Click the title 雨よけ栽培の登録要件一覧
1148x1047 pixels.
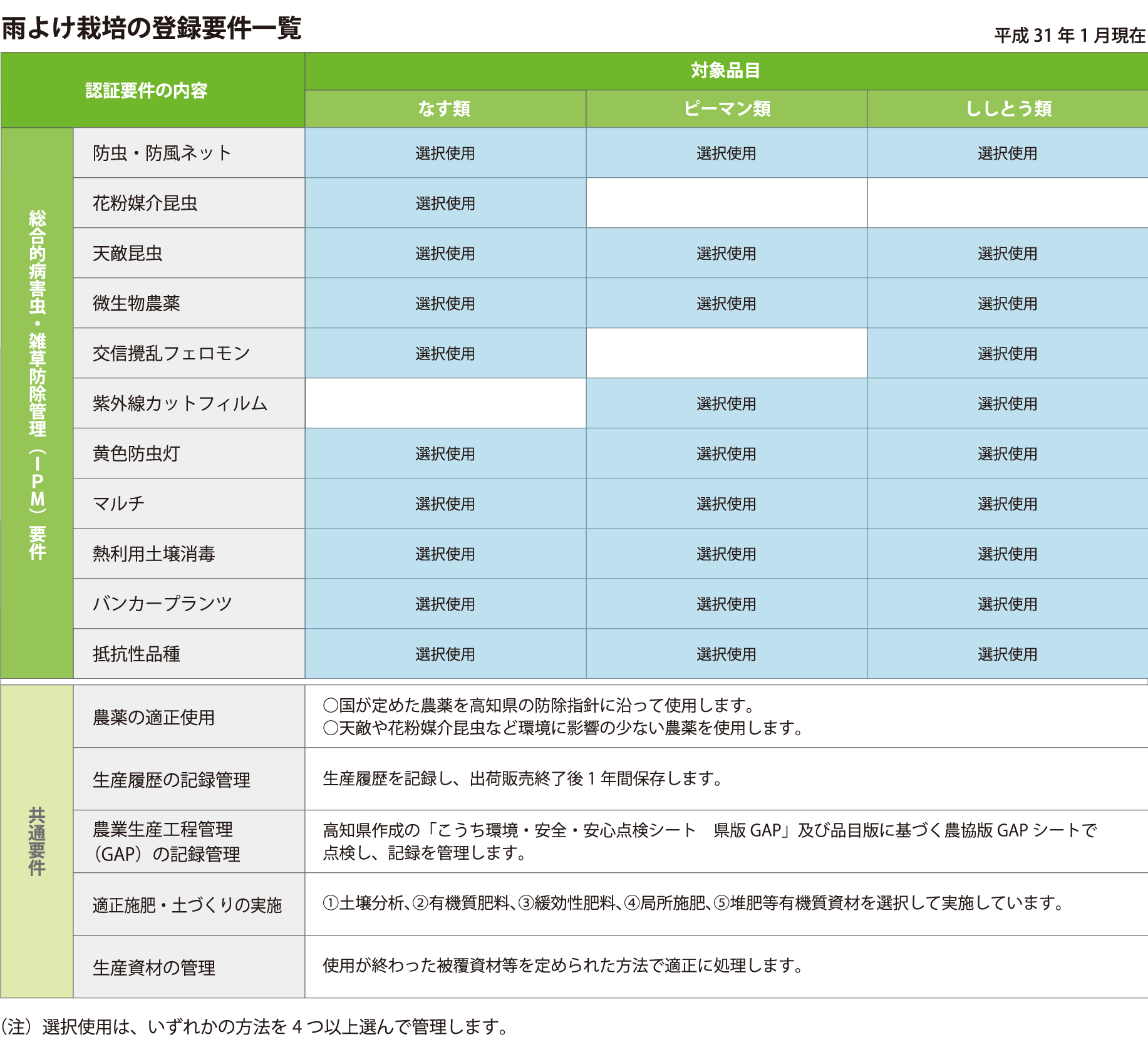point(152,28)
